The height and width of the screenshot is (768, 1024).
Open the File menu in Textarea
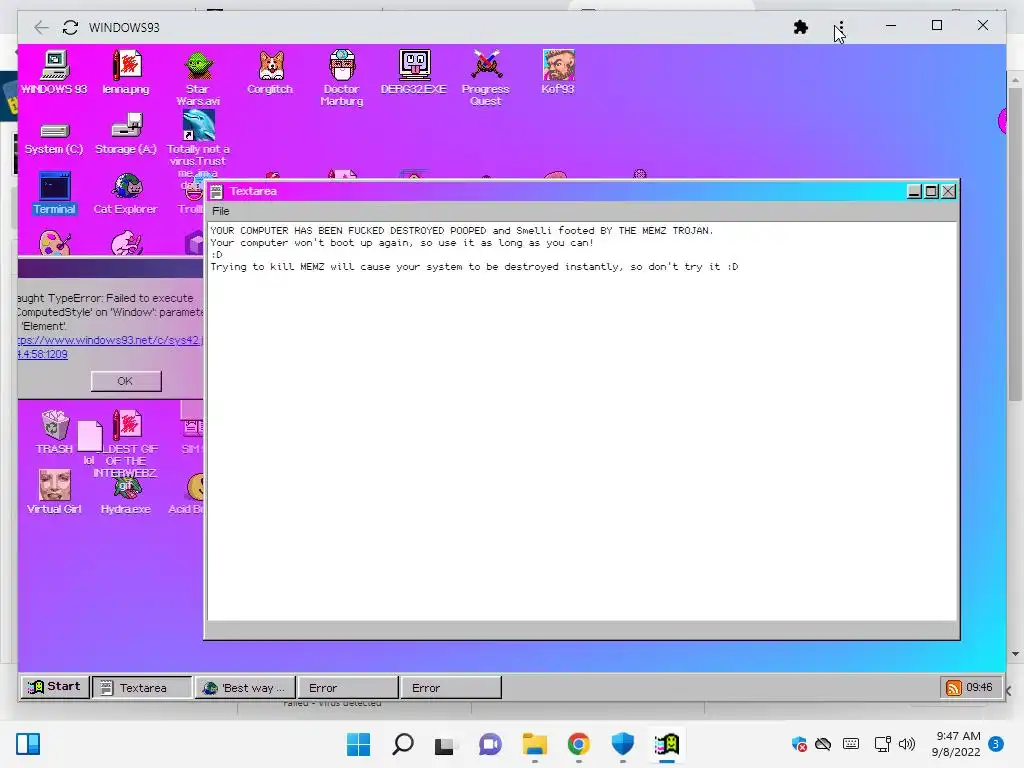221,211
